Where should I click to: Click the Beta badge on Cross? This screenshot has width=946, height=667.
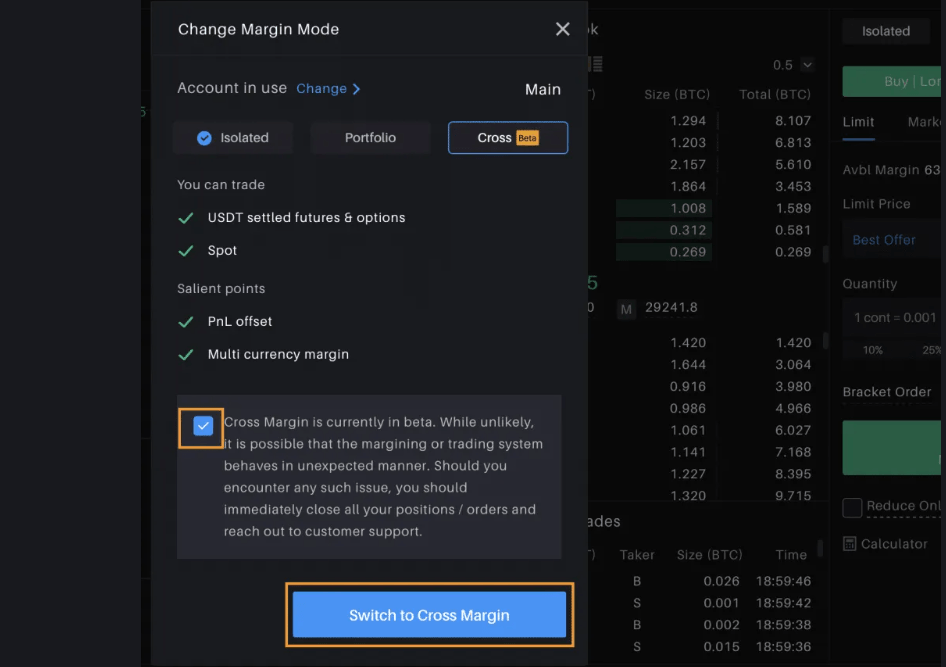pos(527,138)
